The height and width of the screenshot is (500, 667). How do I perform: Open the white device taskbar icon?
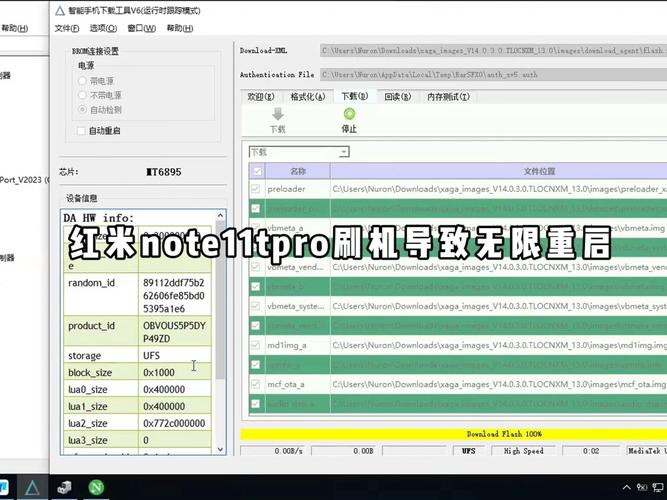(64, 488)
